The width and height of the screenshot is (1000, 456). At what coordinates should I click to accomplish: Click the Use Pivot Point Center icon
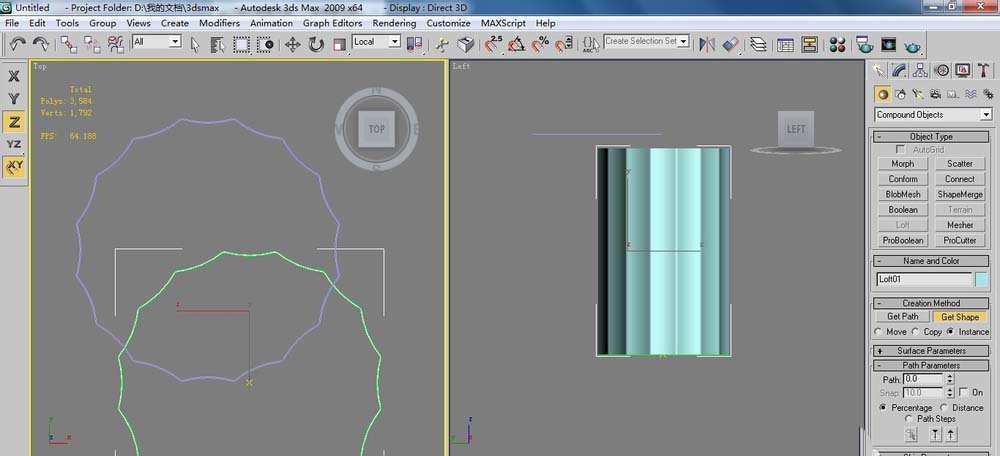click(415, 44)
